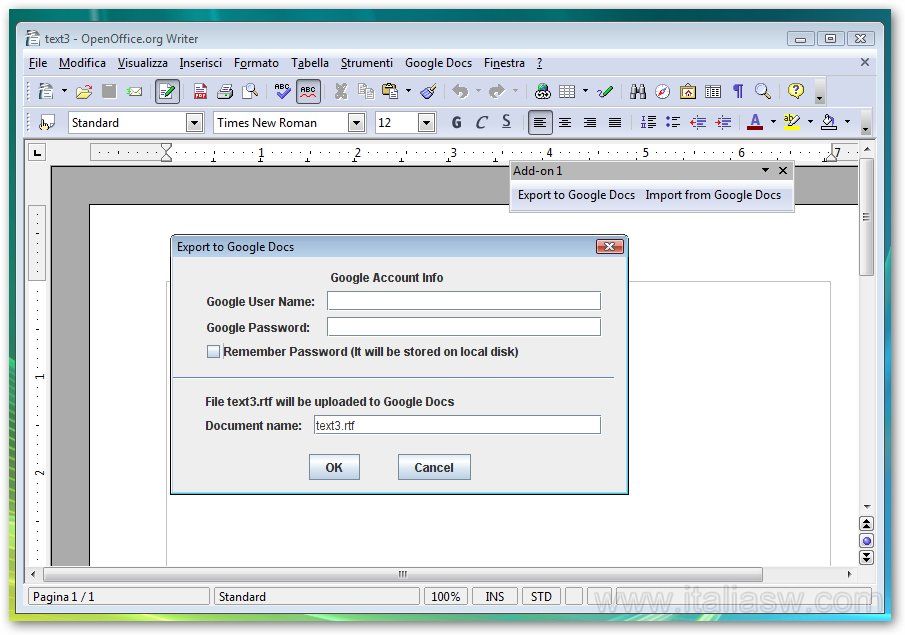Click Export to Google Docs in Add-on toolbar

[x=576, y=195]
